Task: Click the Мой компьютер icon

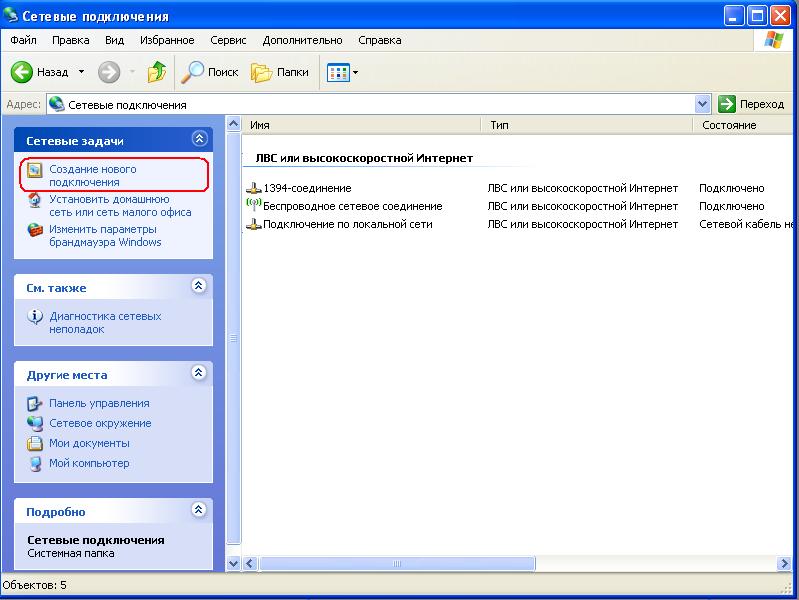Action: 35,464
